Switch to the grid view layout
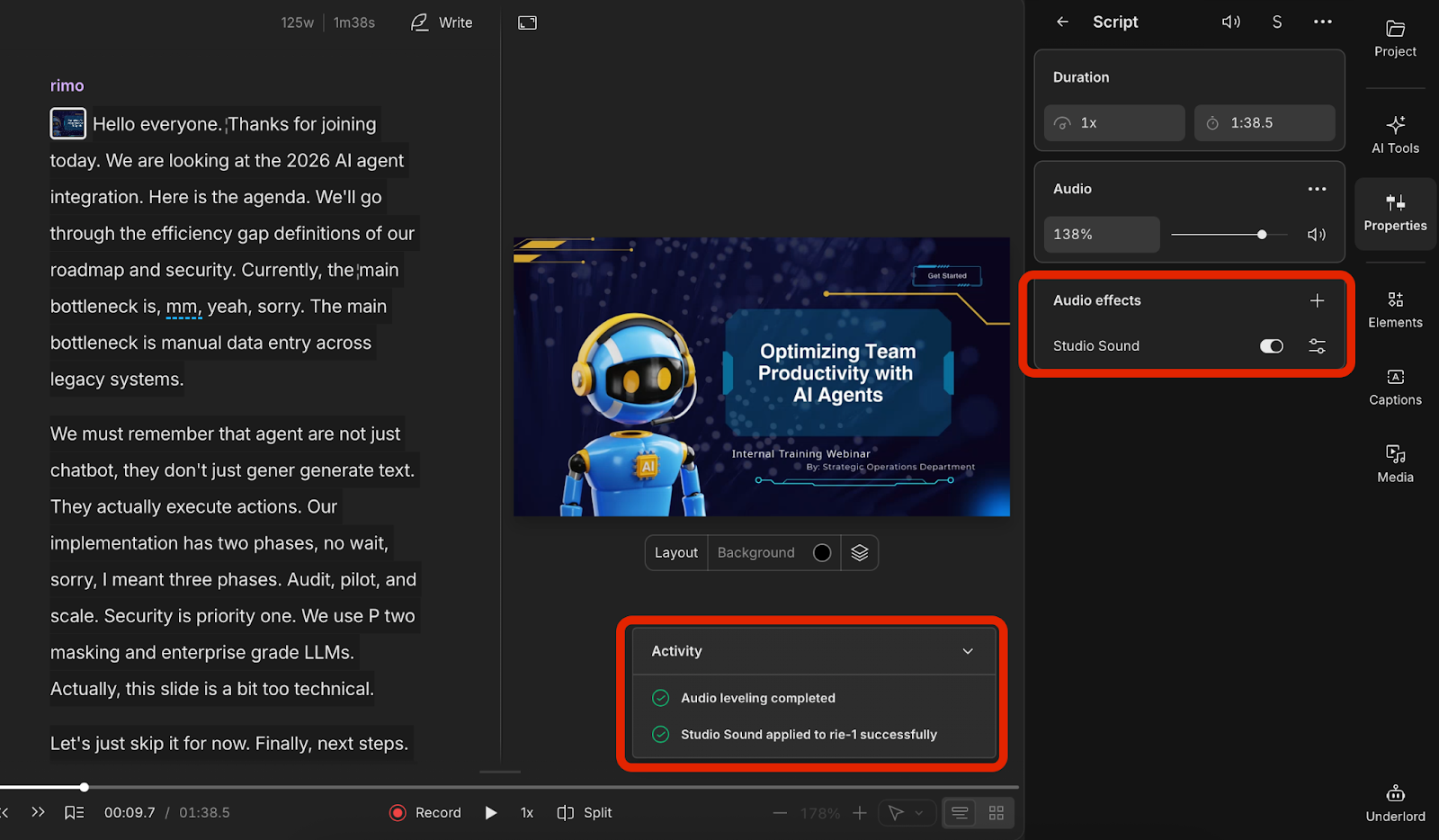This screenshot has height=840, width=1439. [x=996, y=813]
